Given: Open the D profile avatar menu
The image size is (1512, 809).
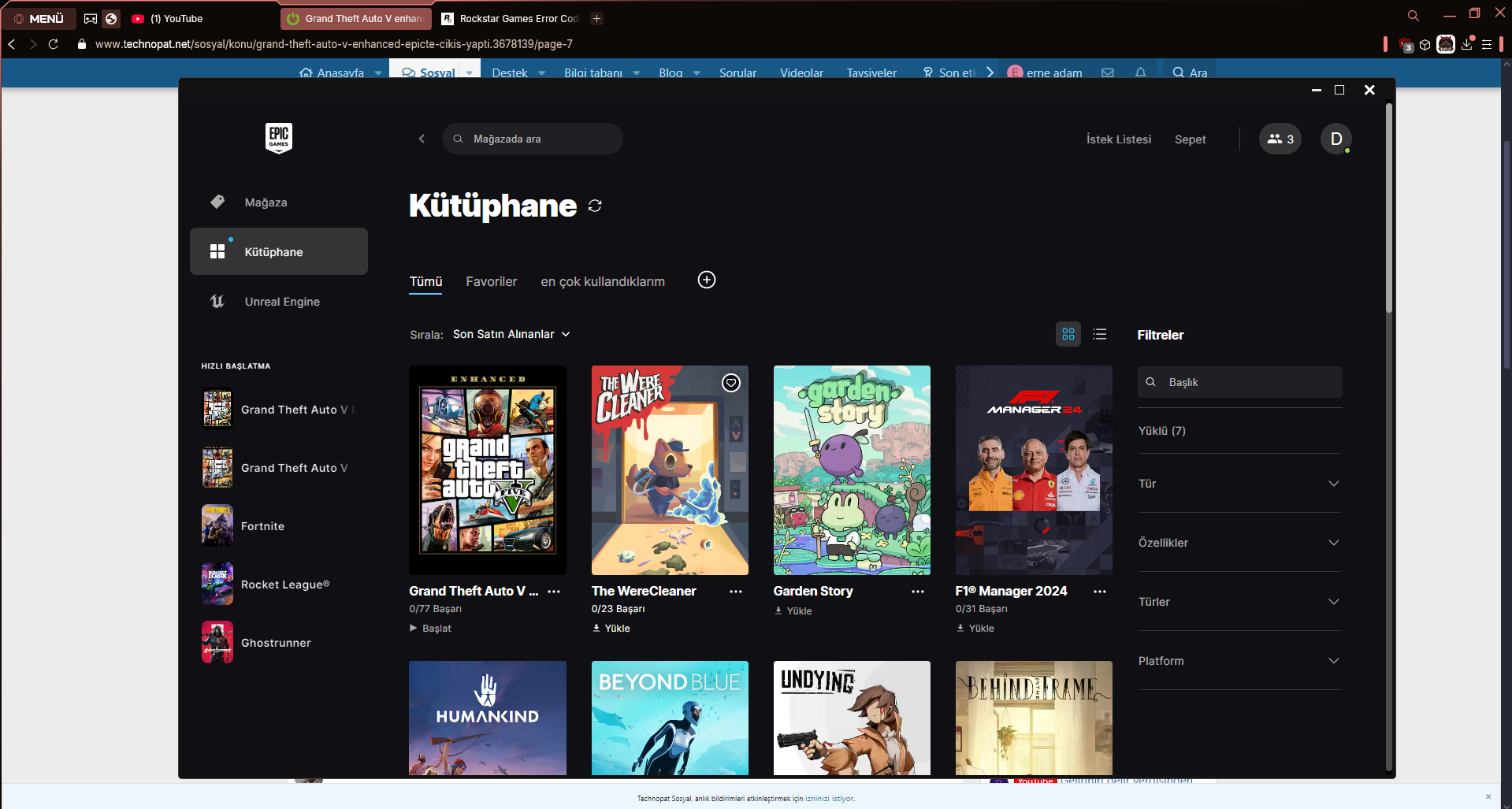Looking at the screenshot, I should point(1336,139).
